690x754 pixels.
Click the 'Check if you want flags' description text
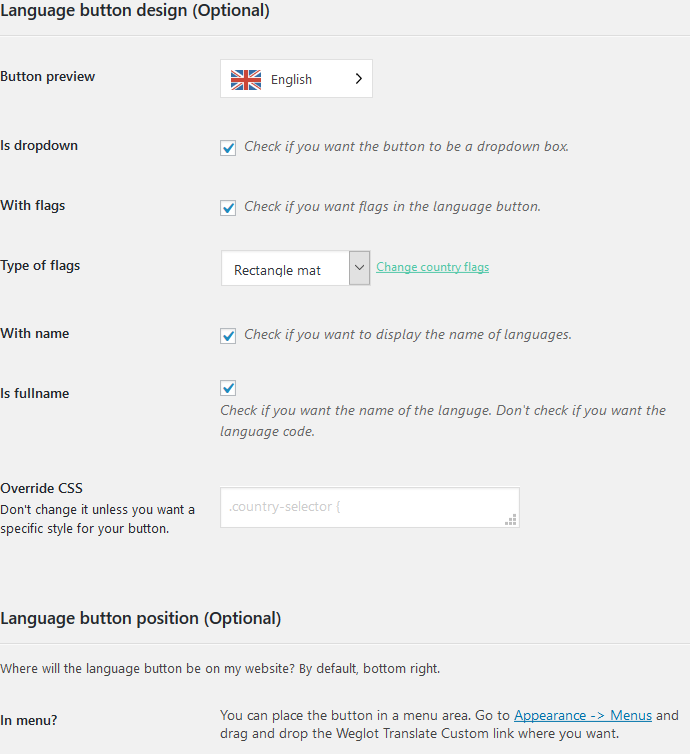(x=392, y=206)
